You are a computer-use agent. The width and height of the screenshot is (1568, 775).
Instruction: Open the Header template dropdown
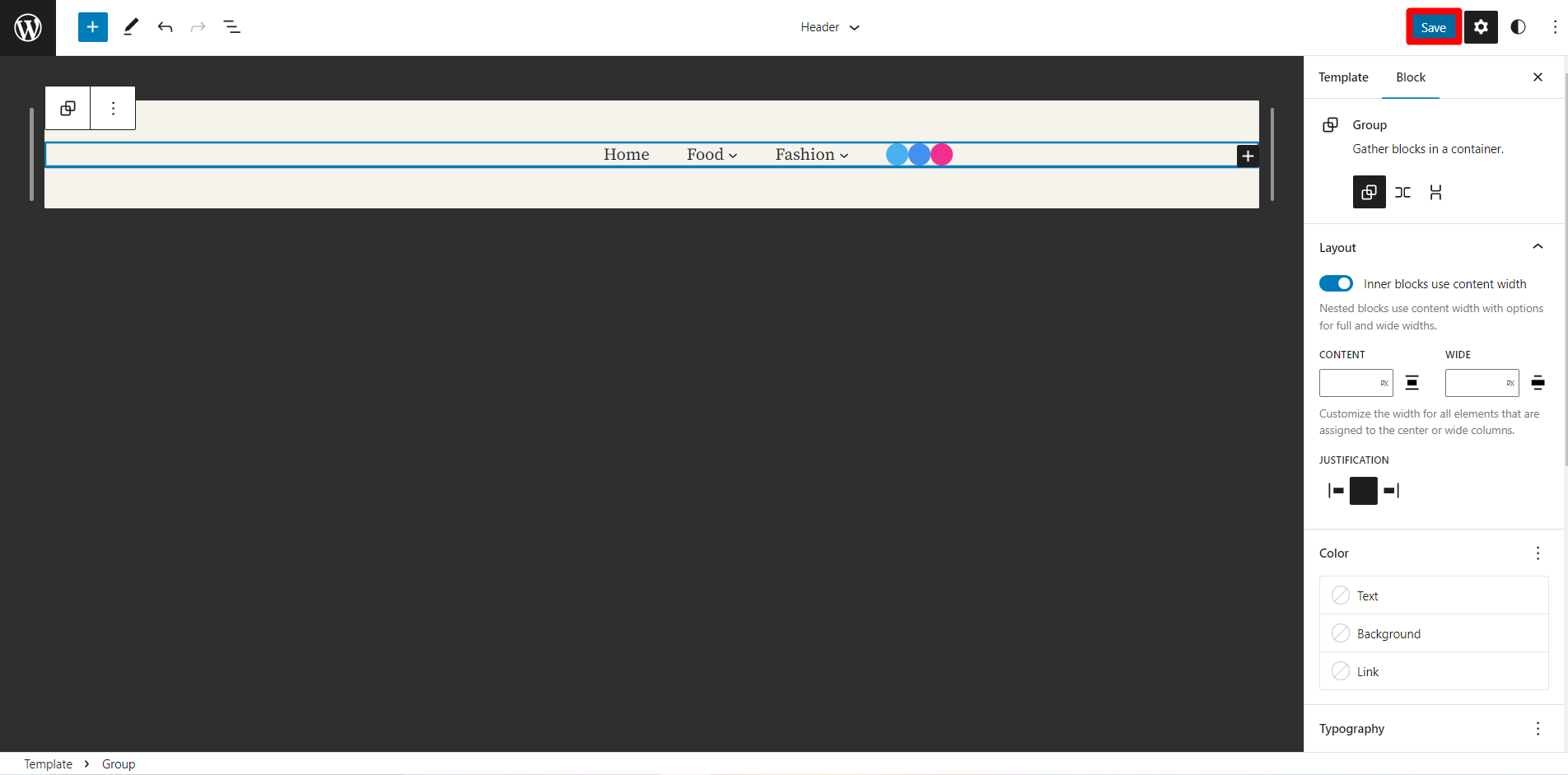(x=830, y=27)
